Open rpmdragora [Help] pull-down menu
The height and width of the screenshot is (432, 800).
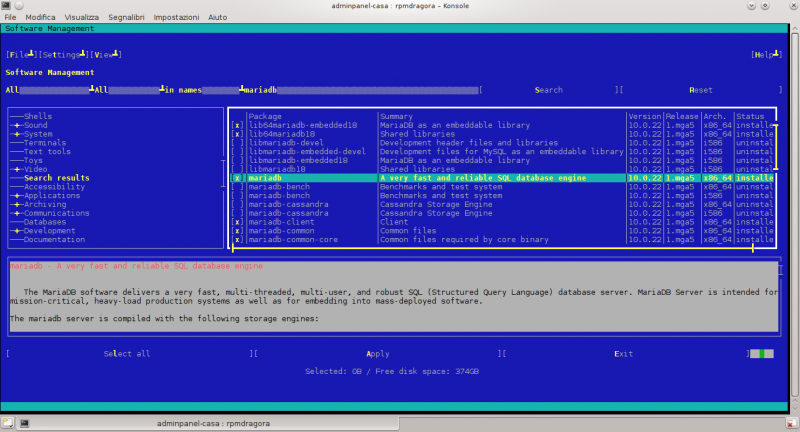[766, 55]
